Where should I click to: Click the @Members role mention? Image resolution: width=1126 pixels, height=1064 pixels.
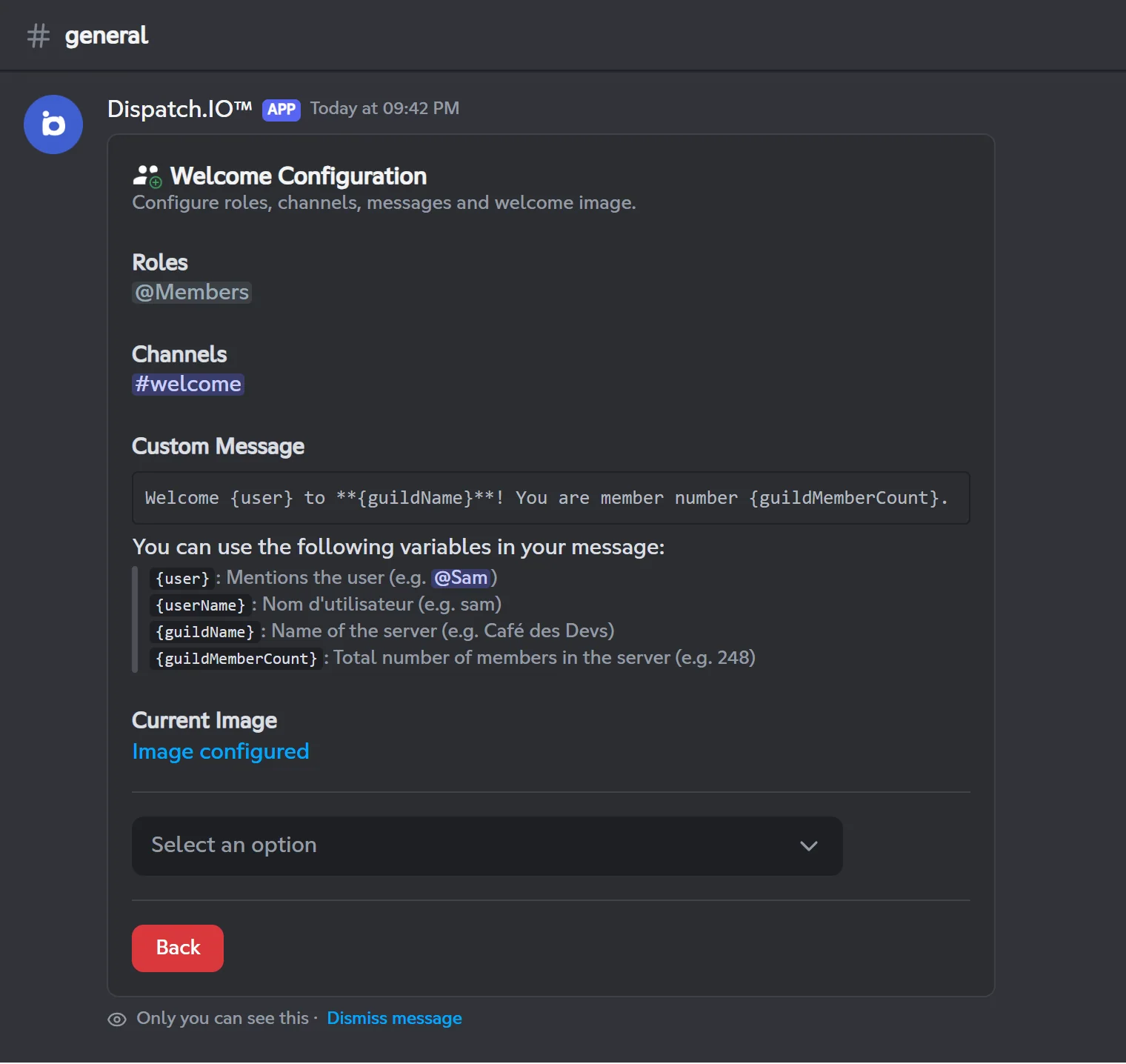point(192,292)
